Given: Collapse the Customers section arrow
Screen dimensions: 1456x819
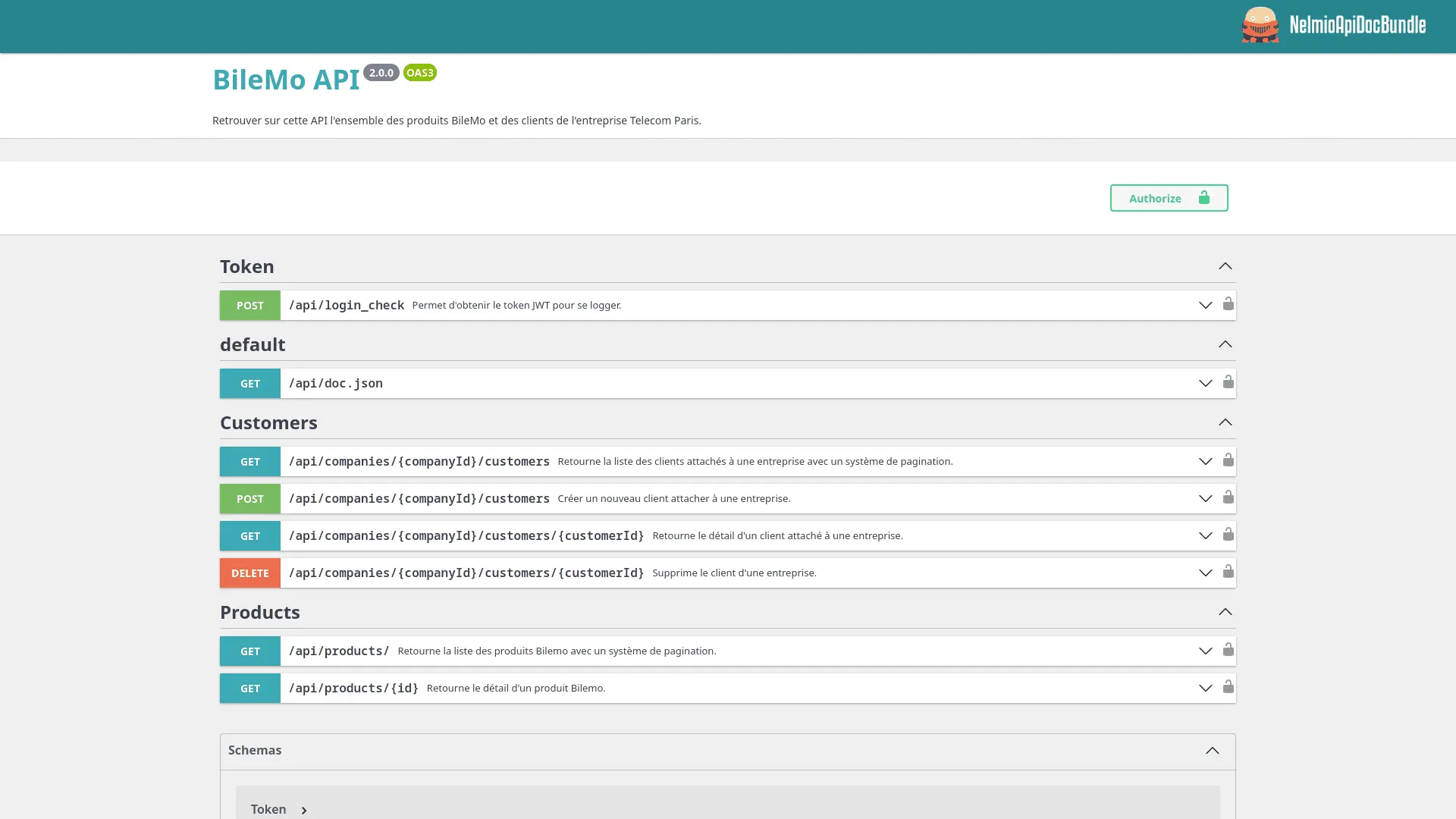Looking at the screenshot, I should coord(1225,422).
